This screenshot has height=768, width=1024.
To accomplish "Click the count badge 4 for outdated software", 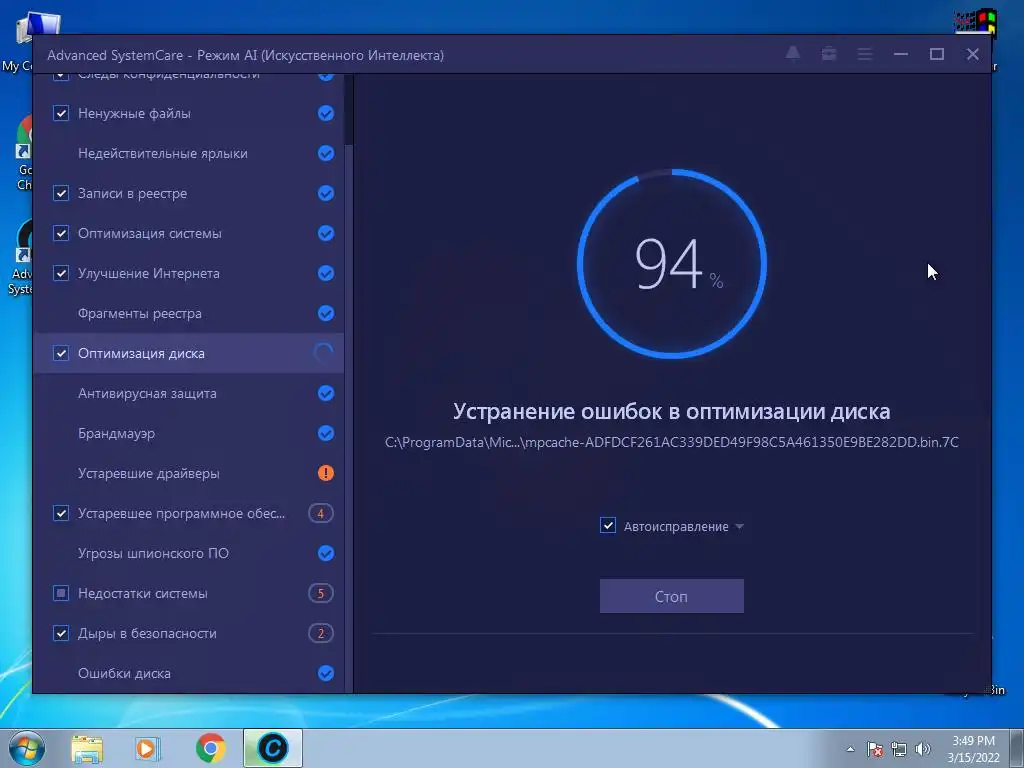I will [321, 513].
